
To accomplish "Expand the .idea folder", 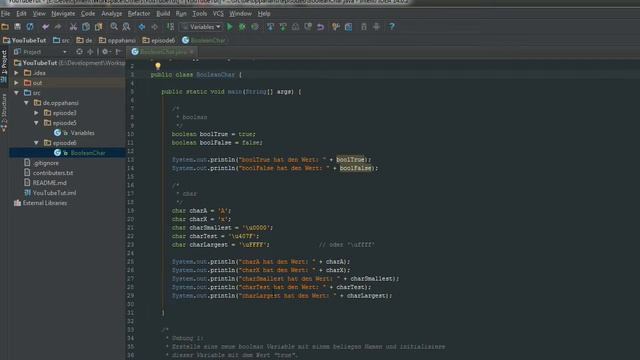I will (16, 73).
